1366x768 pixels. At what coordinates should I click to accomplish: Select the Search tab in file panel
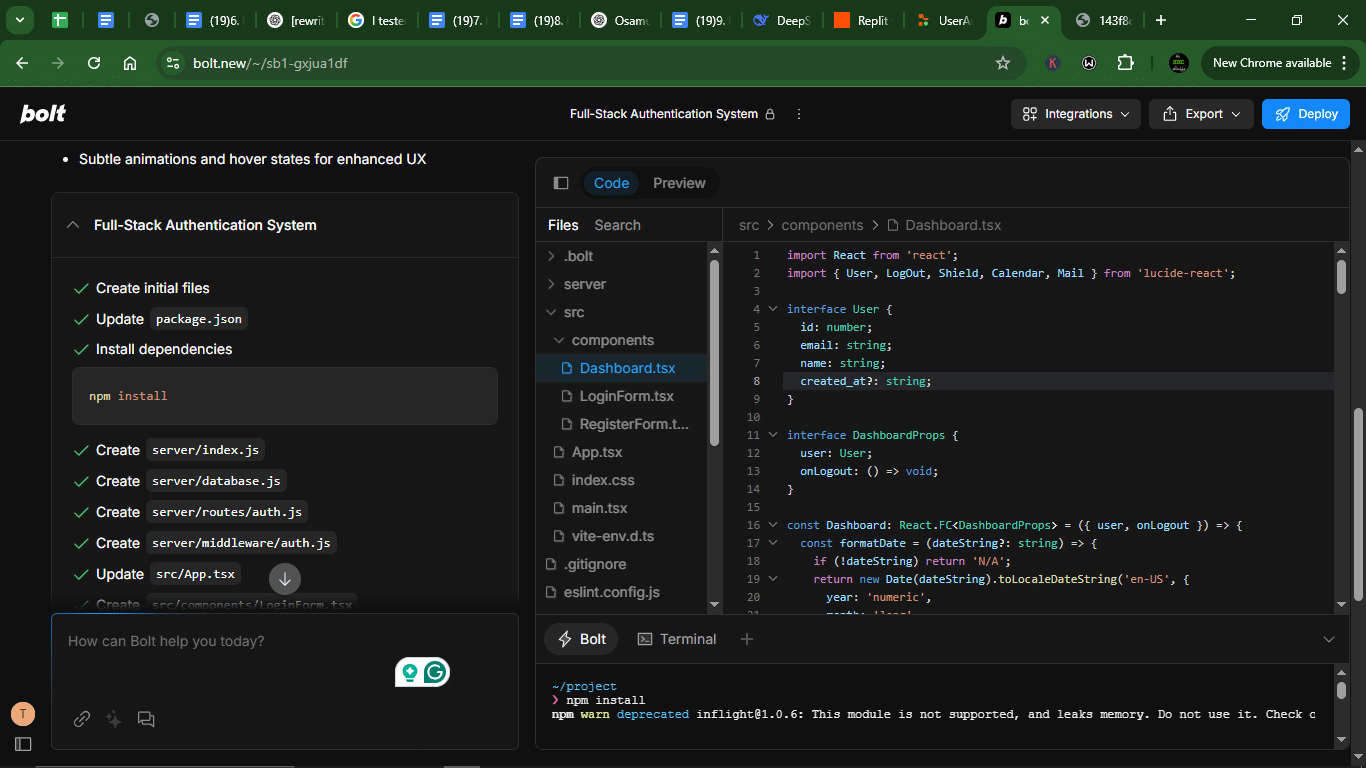(x=617, y=225)
